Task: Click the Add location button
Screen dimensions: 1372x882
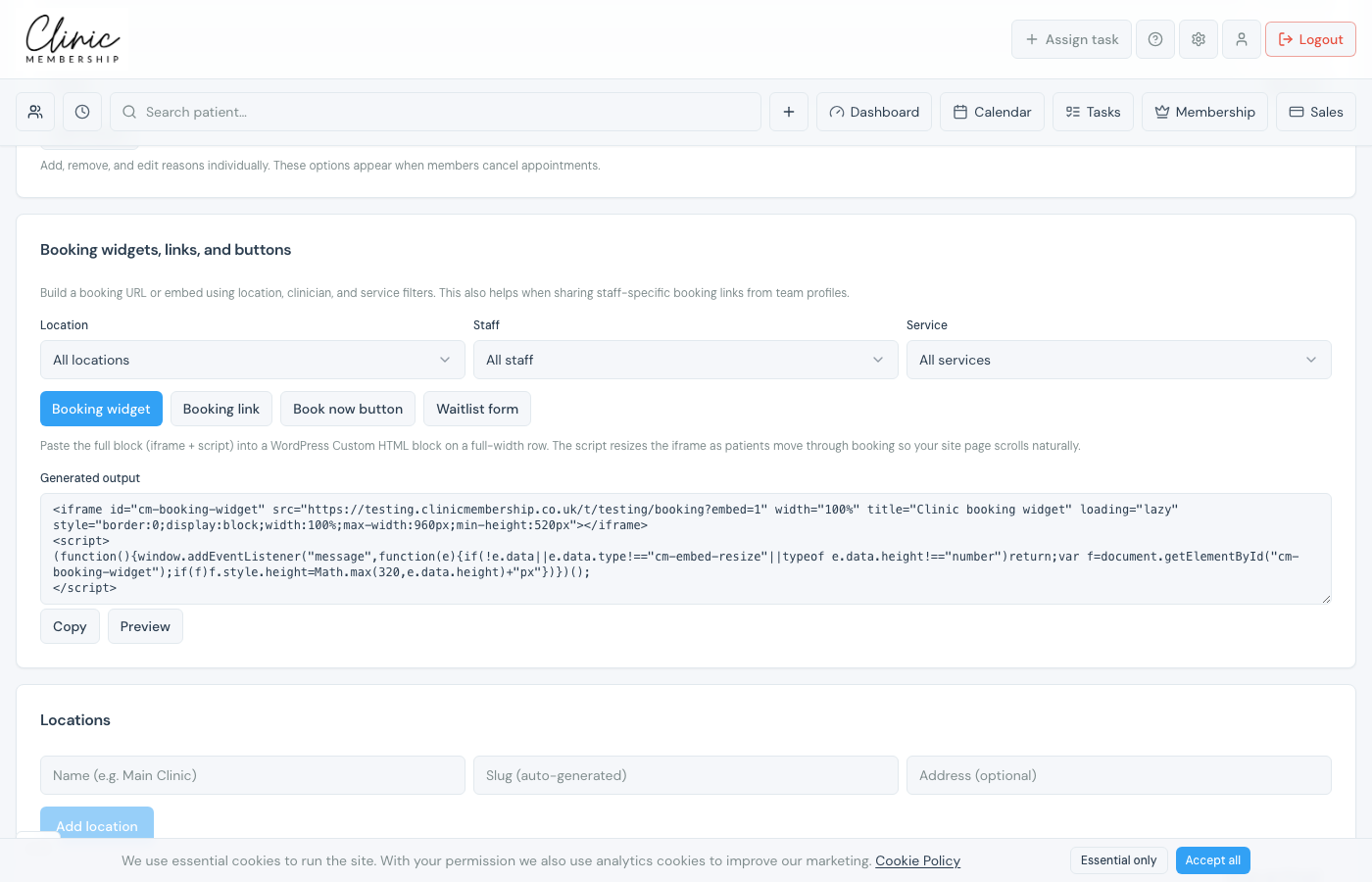Action: coord(97,825)
